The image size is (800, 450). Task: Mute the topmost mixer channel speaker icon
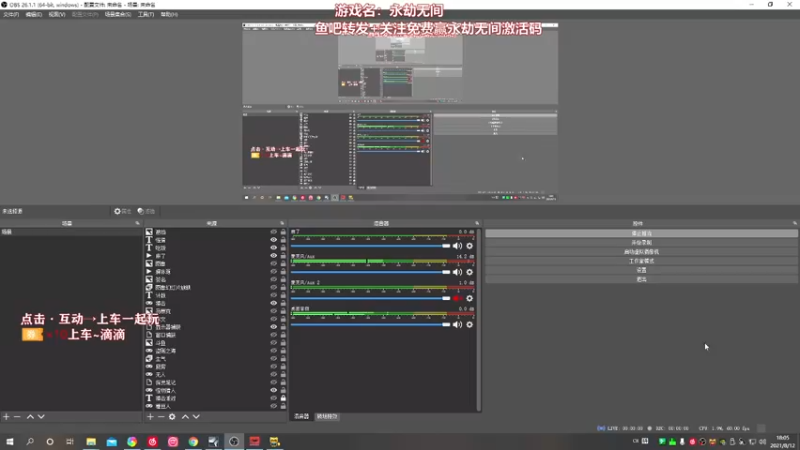(457, 246)
